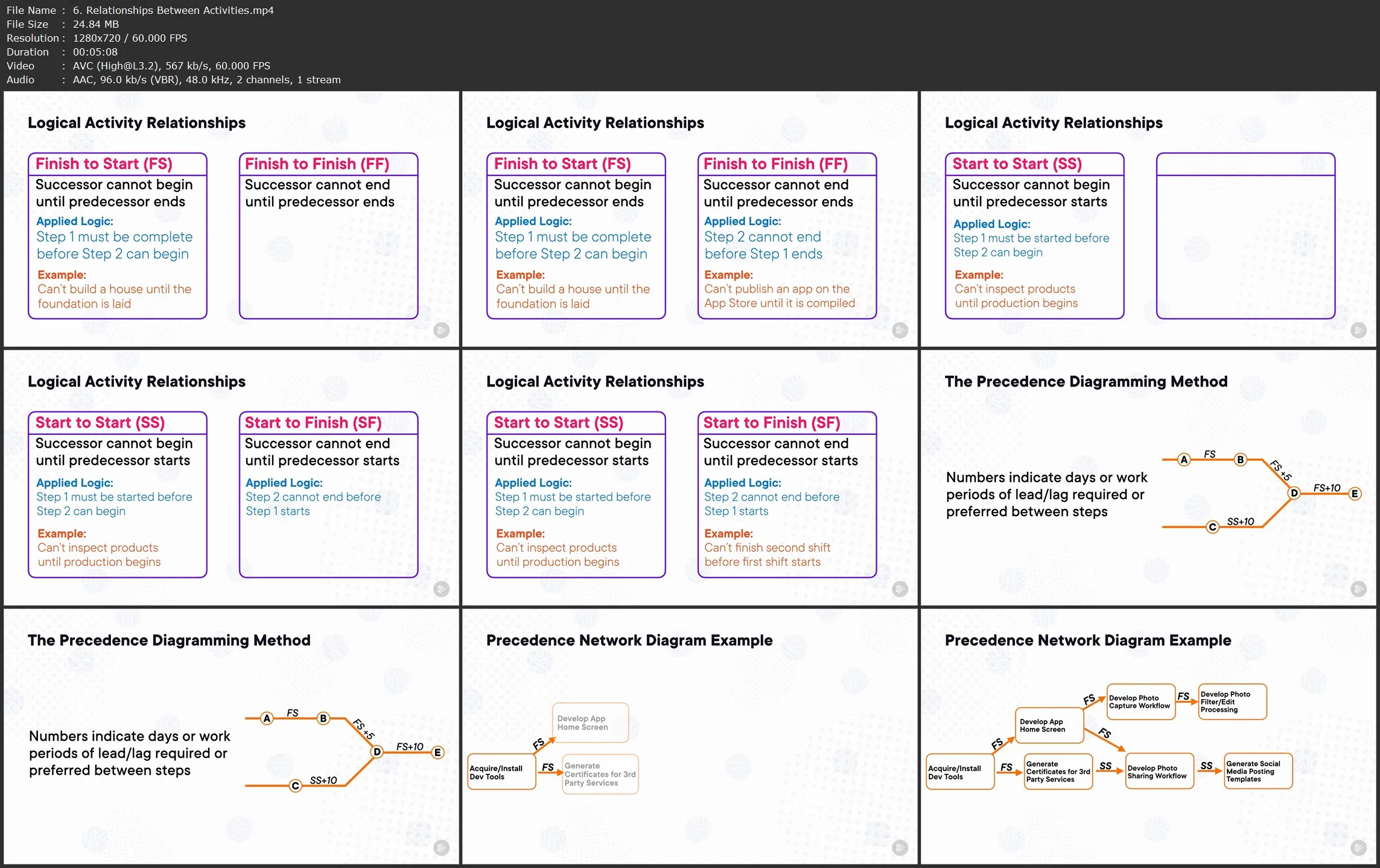Click the Duration value 00:05:08
This screenshot has width=1380, height=868.
95,52
